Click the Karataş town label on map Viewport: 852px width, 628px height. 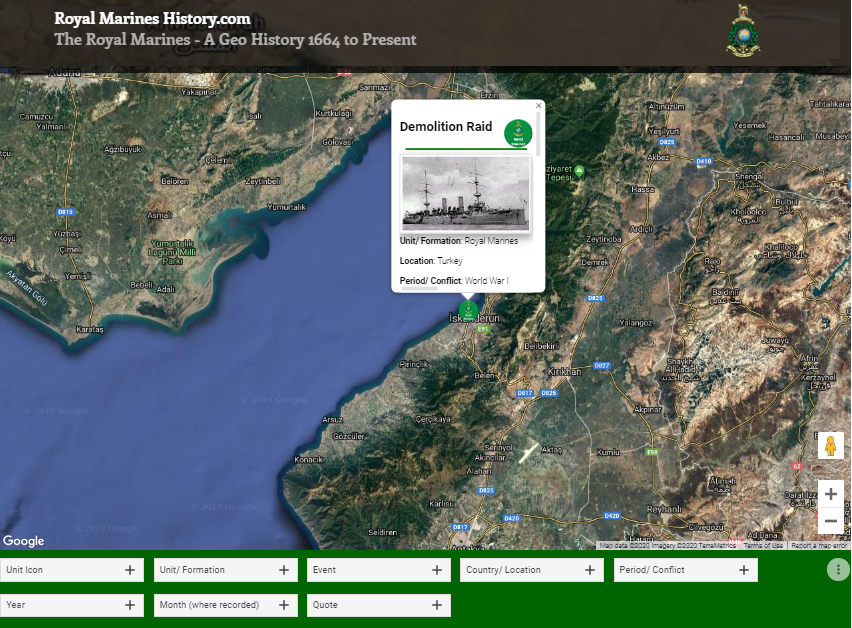point(90,329)
